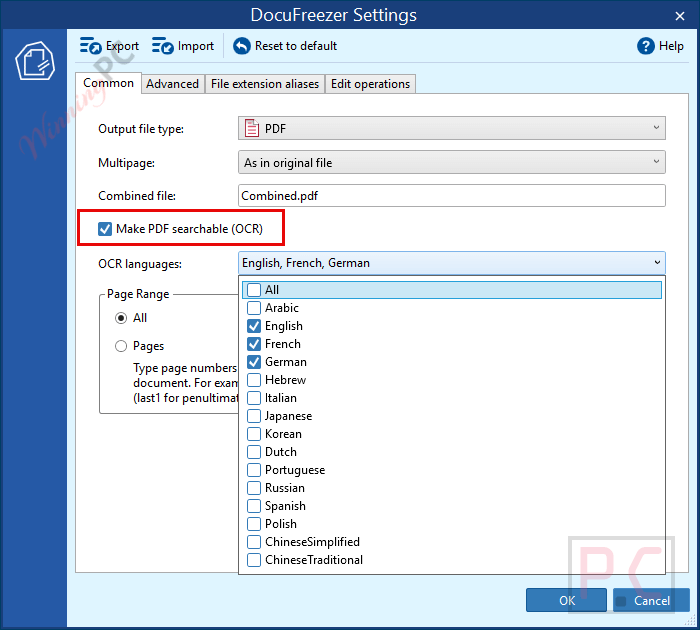Click the OCR languages label

coord(140,264)
